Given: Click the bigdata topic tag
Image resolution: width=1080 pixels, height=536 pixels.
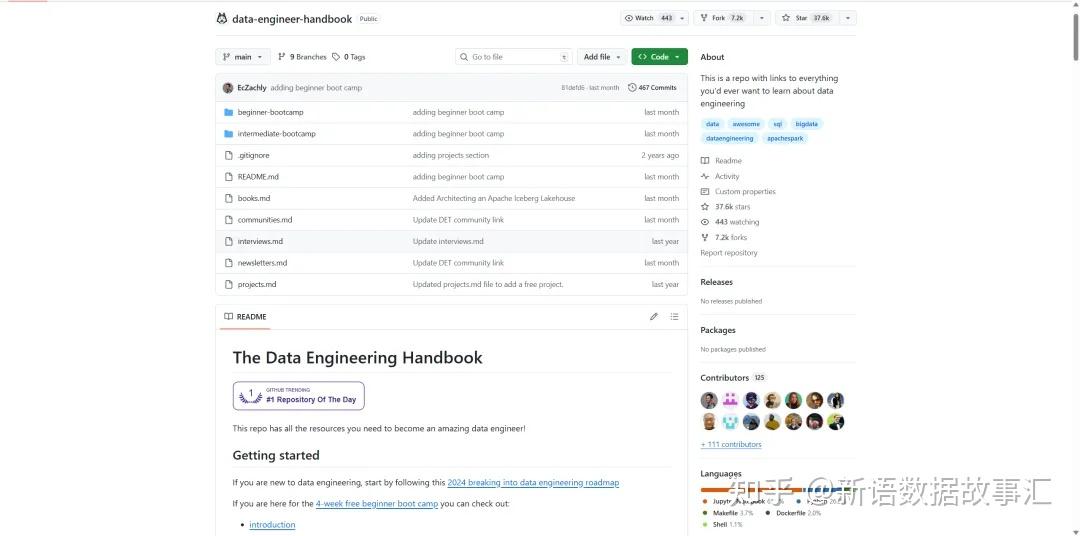Looking at the screenshot, I should [x=807, y=124].
